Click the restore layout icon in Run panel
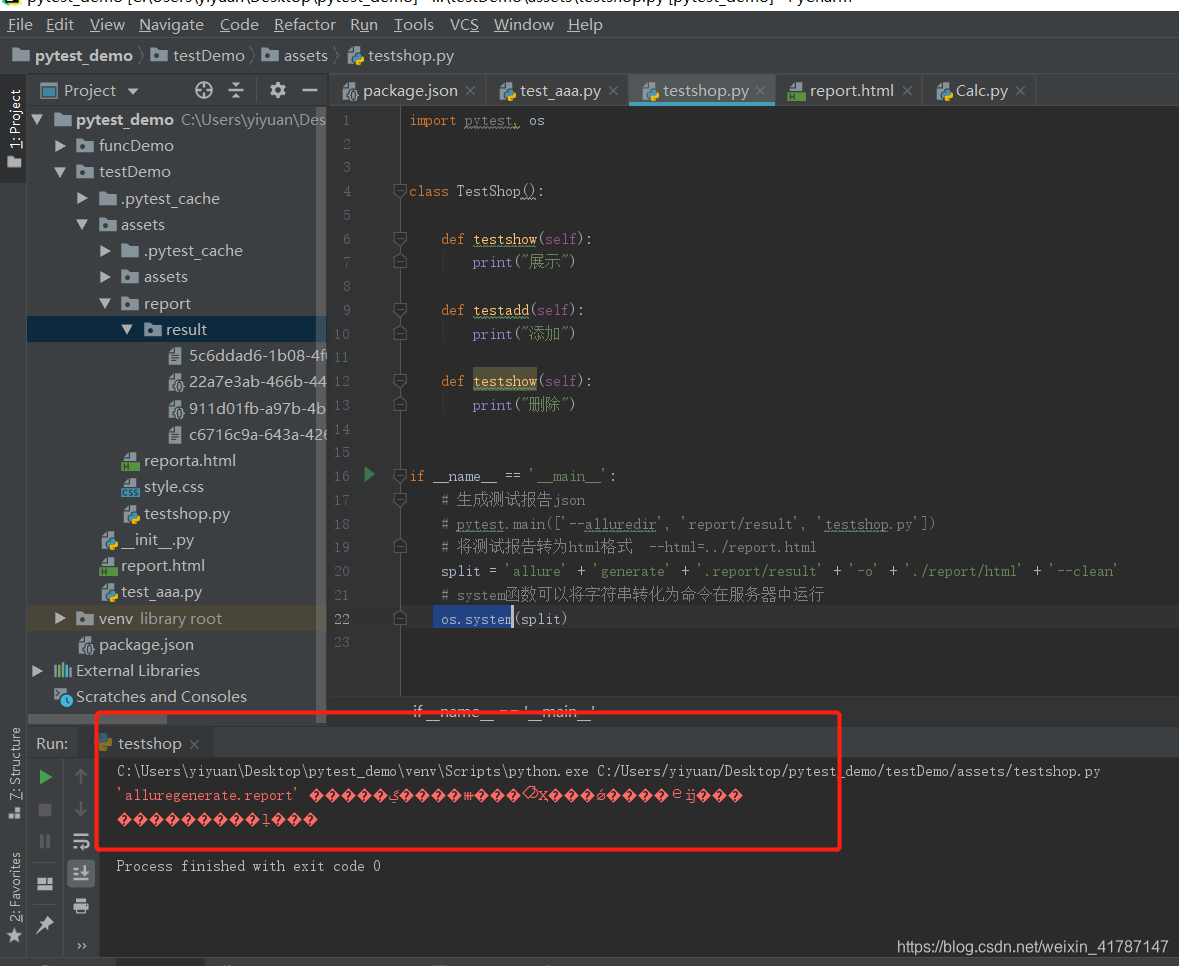This screenshot has height=966, width=1179. pos(45,883)
